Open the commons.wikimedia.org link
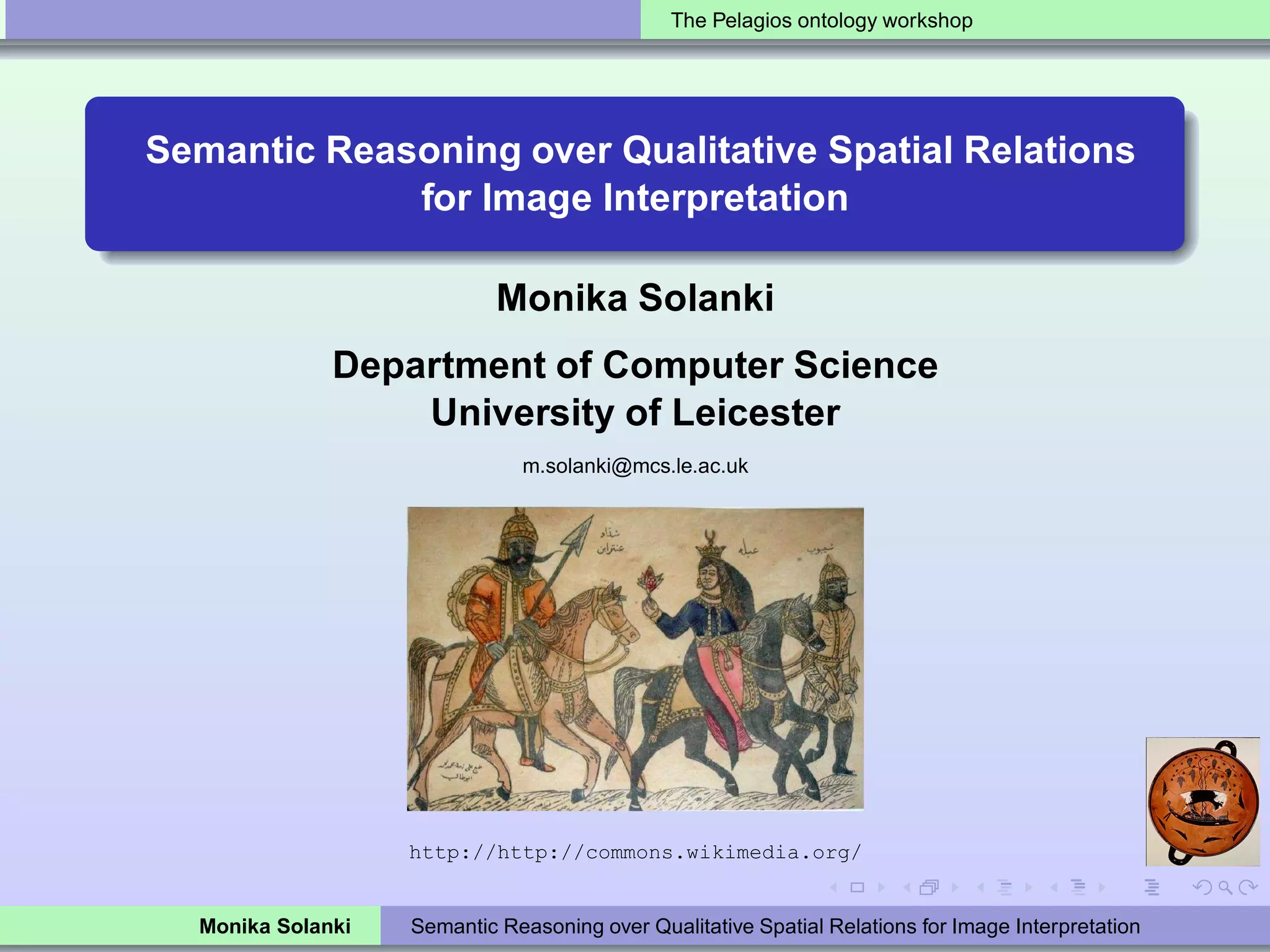This screenshot has height=952, width=1270. [635, 853]
